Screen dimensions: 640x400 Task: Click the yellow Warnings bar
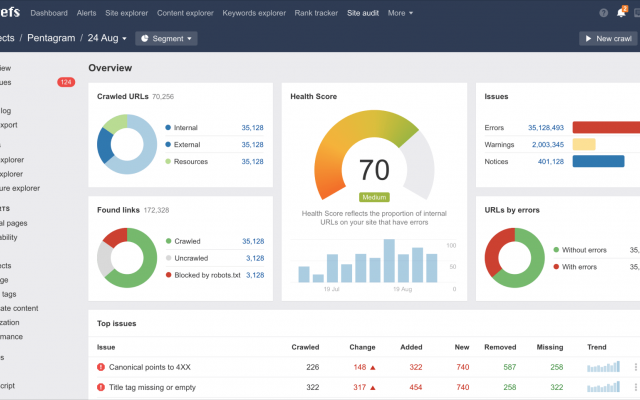tap(584, 144)
